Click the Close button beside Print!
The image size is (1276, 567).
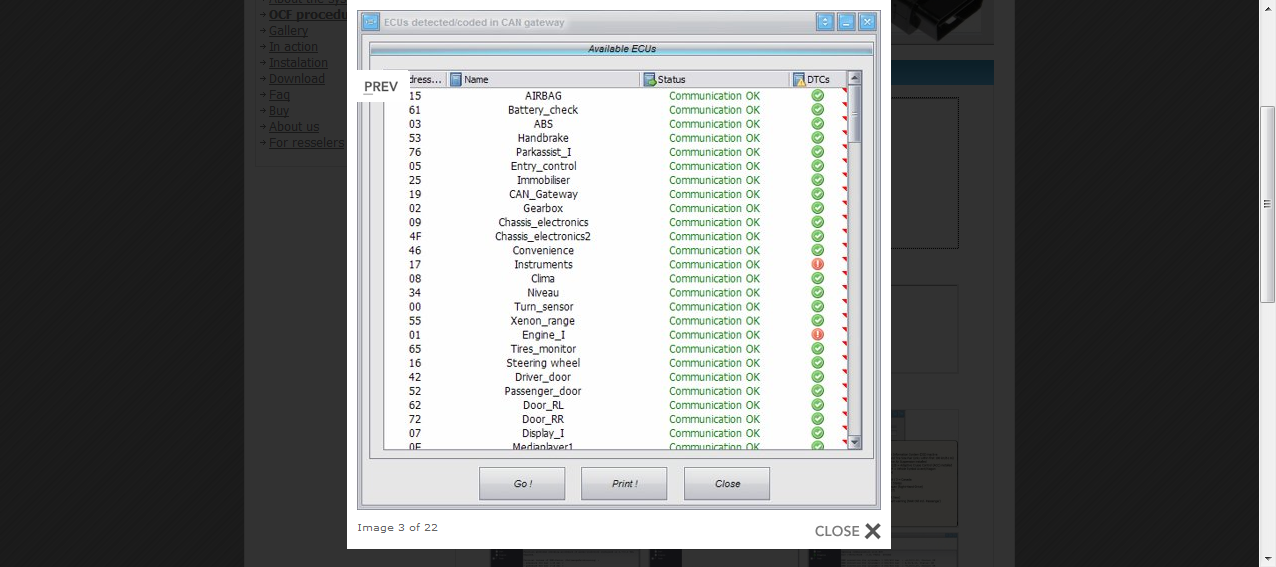click(x=726, y=484)
